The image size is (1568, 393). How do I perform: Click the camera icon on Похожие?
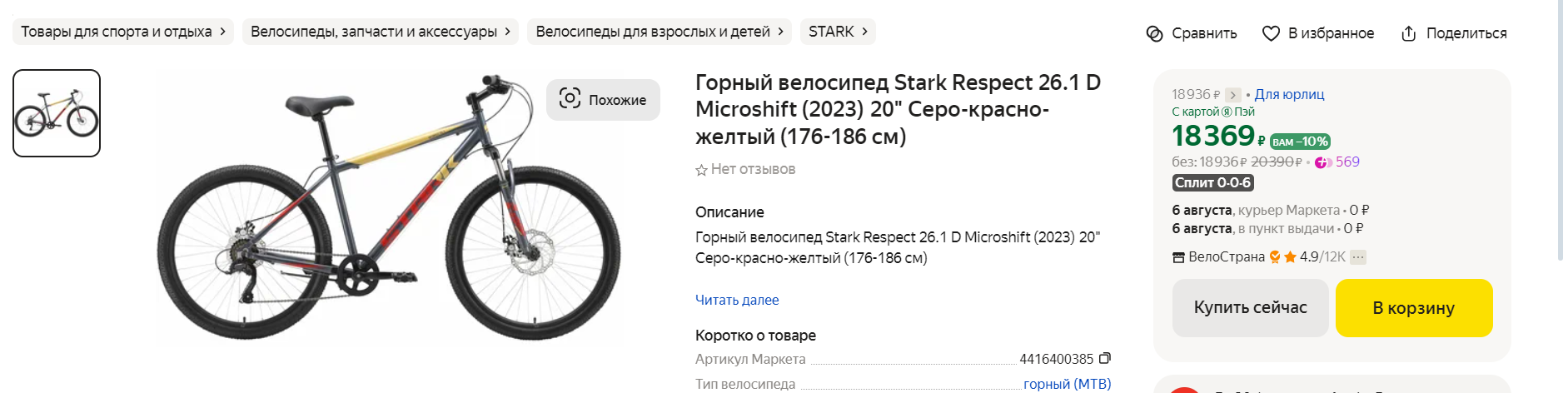[570, 99]
